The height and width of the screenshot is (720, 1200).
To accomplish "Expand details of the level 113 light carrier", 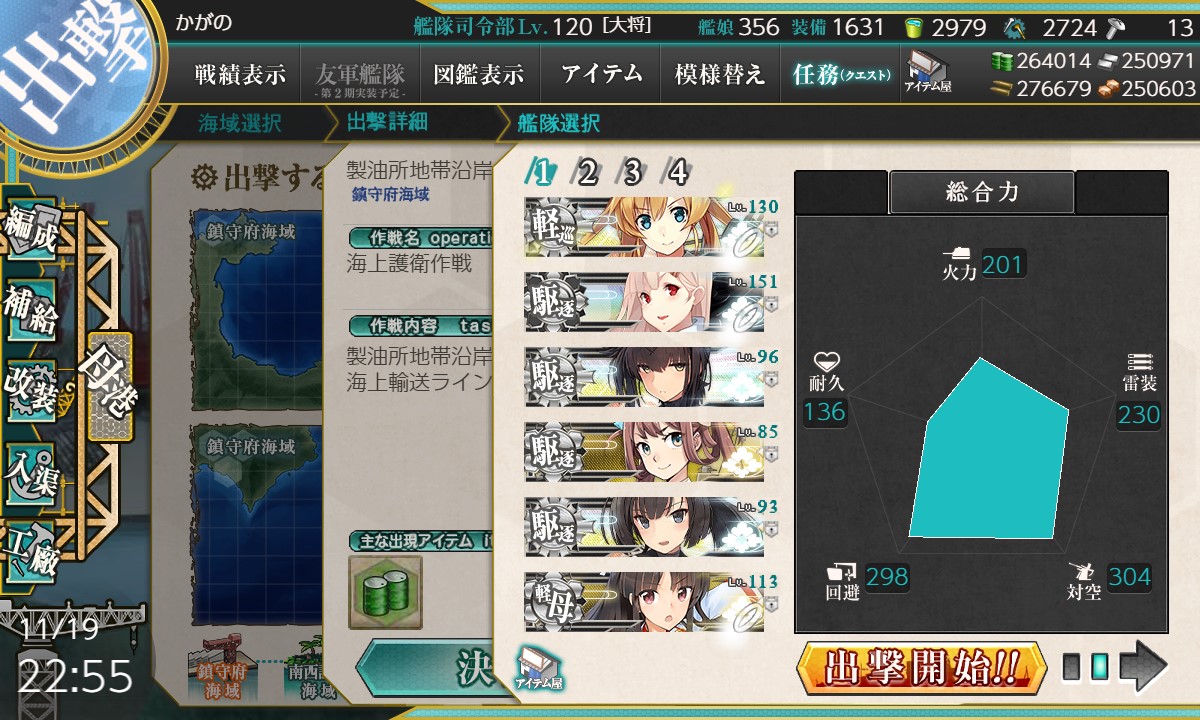I will point(773,603).
